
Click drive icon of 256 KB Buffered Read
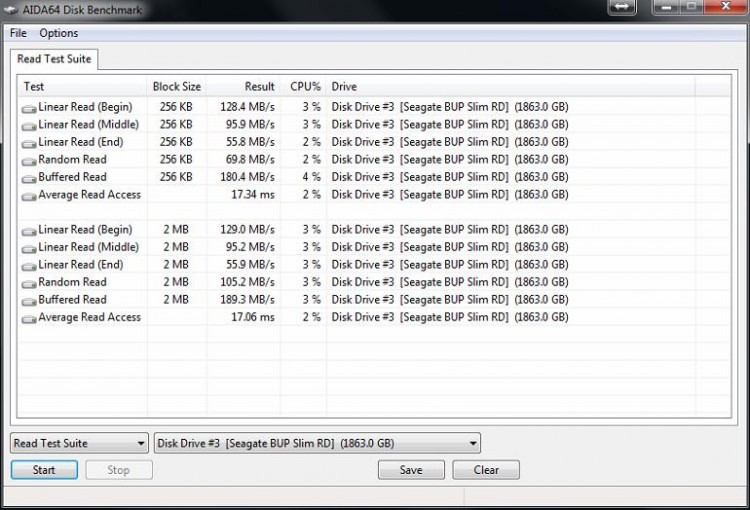point(29,179)
